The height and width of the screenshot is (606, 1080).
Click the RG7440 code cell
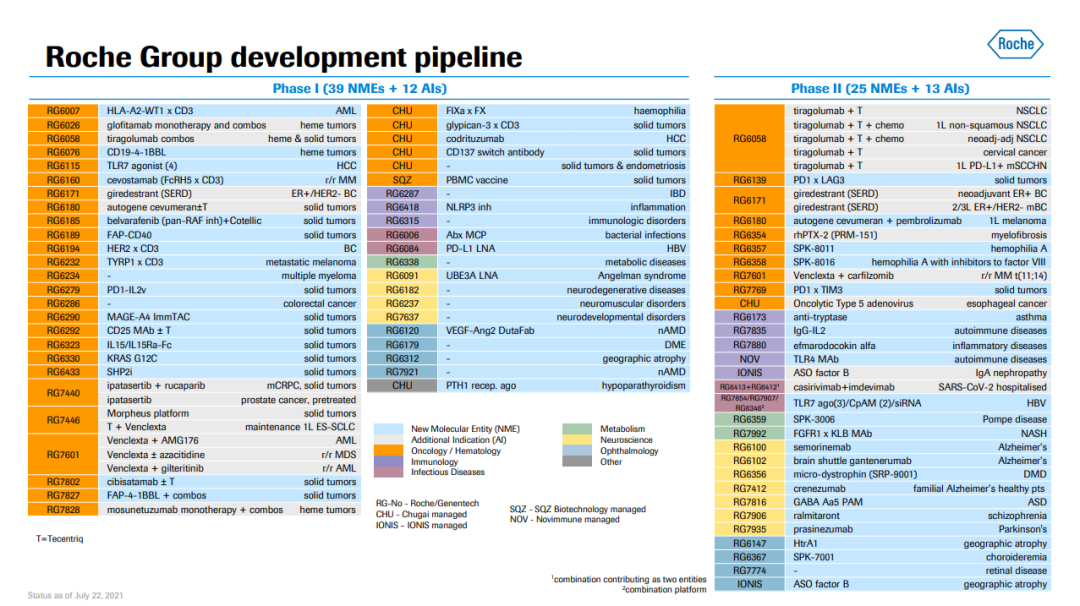[x=63, y=393]
